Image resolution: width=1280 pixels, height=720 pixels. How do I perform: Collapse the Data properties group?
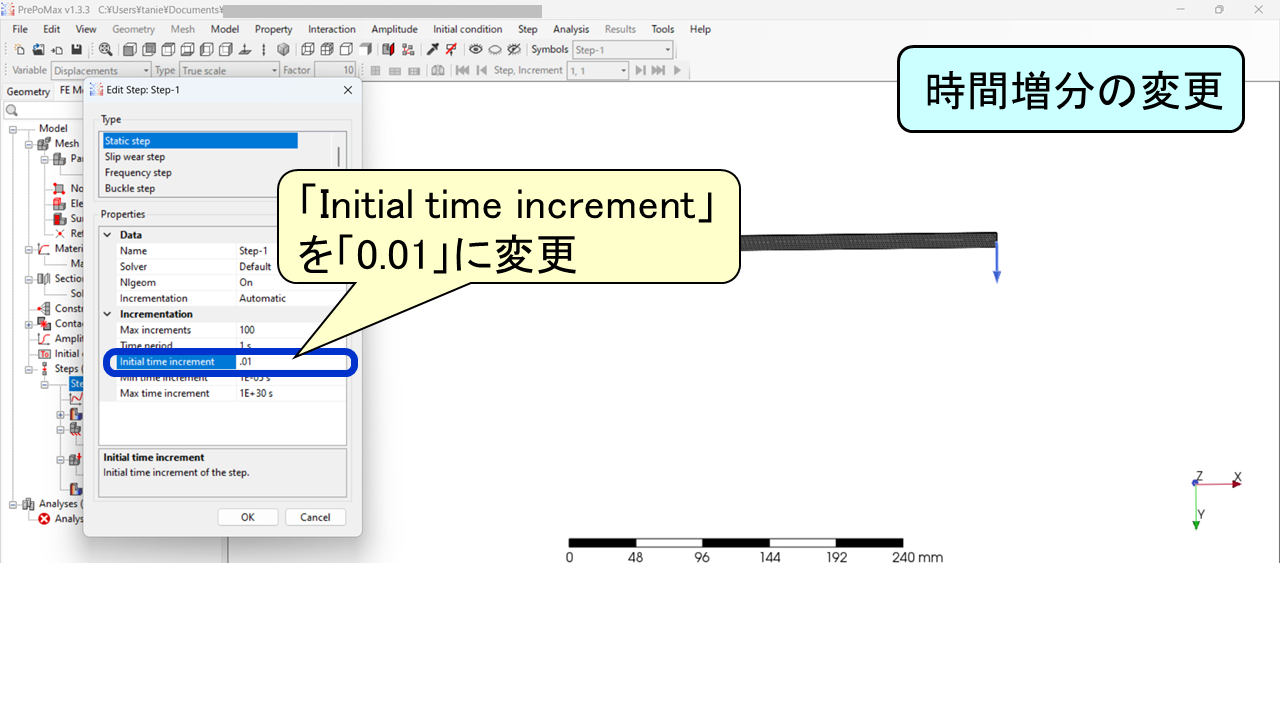[108, 235]
